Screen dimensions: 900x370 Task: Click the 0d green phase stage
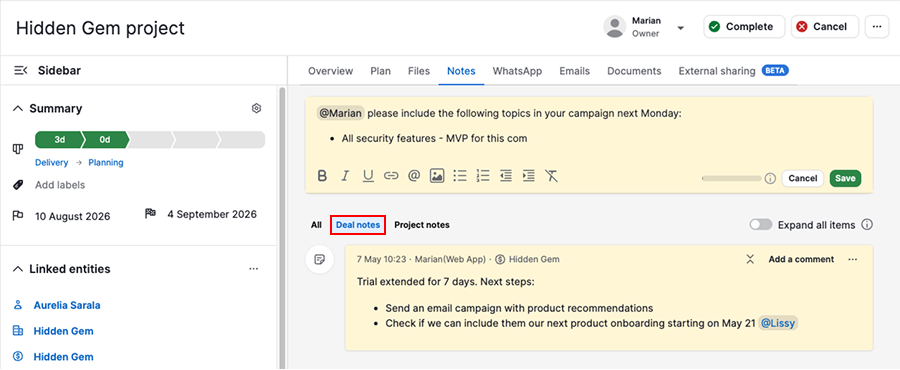pos(105,140)
